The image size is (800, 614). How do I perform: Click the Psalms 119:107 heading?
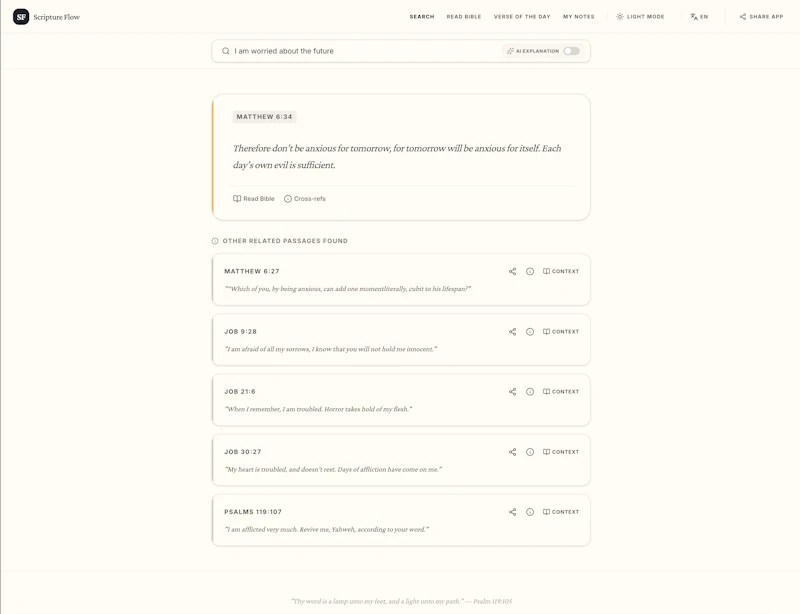coord(253,512)
